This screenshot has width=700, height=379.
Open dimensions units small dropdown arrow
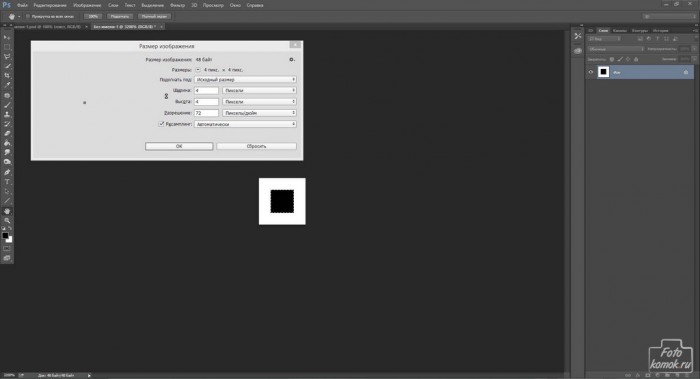pos(198,70)
